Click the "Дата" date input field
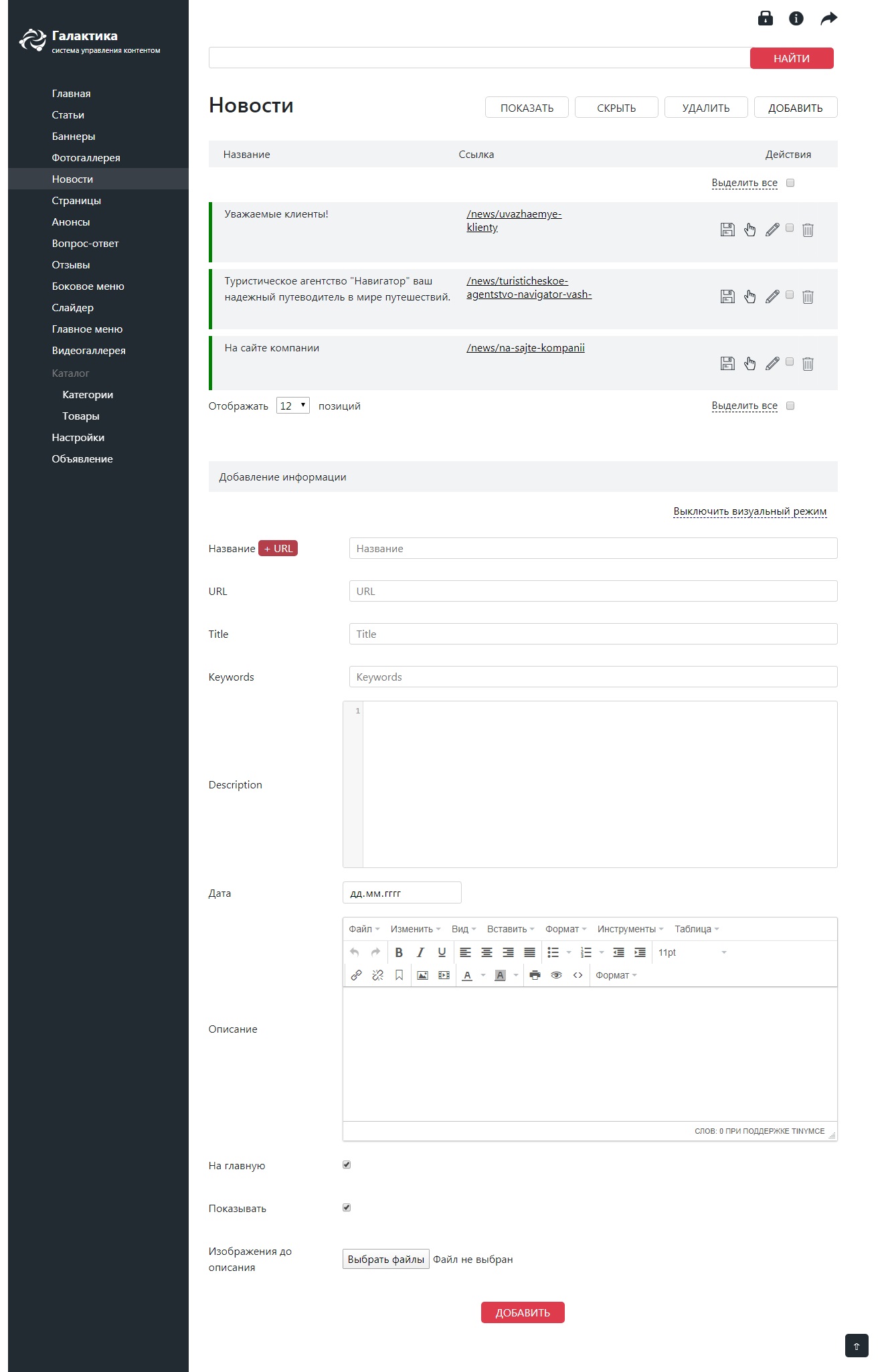Image resolution: width=888 pixels, height=1372 pixels. [402, 893]
